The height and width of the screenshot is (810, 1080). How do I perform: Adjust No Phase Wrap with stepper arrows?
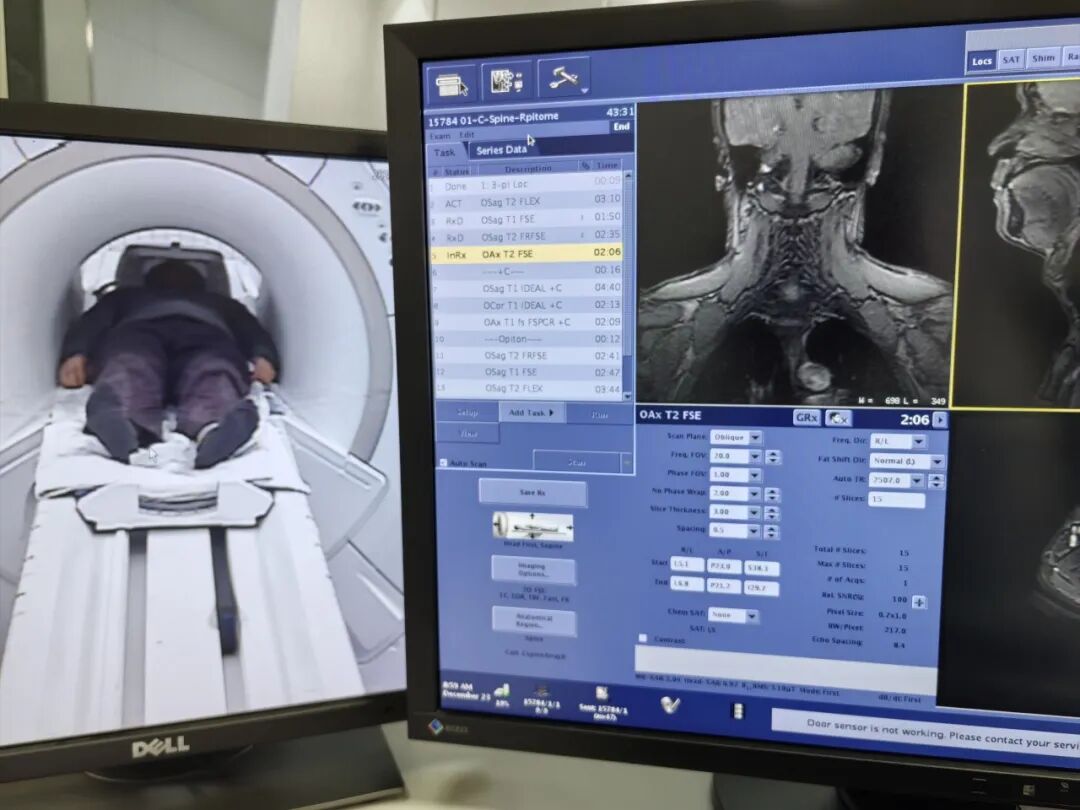771,495
